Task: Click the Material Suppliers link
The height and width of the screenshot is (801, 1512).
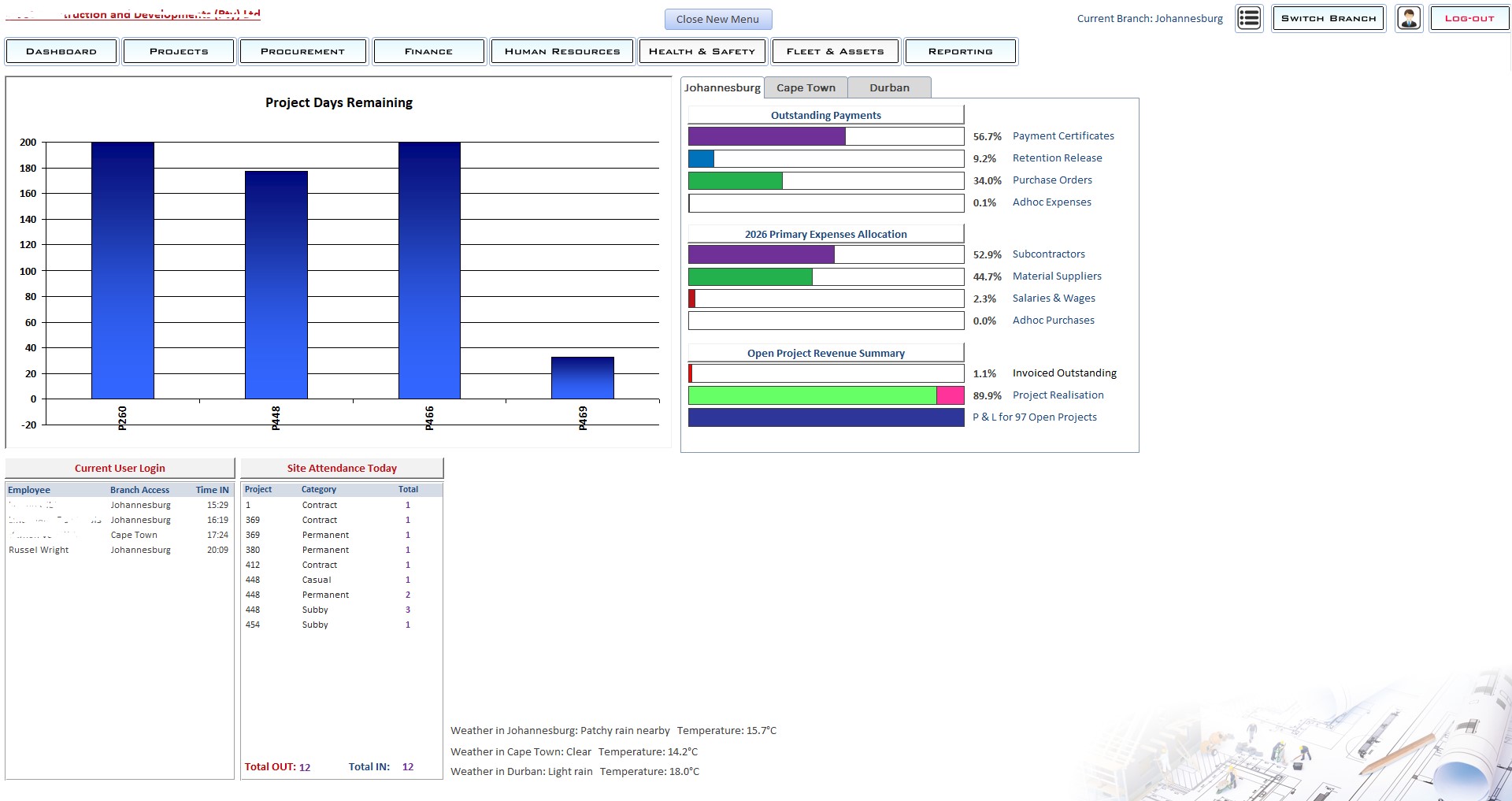Action: (1057, 276)
